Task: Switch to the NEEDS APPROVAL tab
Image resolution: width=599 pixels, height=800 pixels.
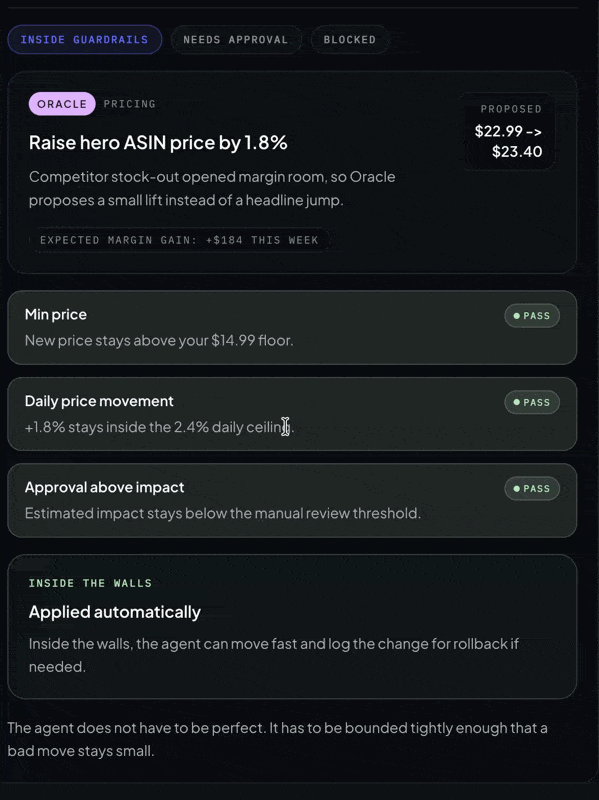Action: (x=236, y=40)
